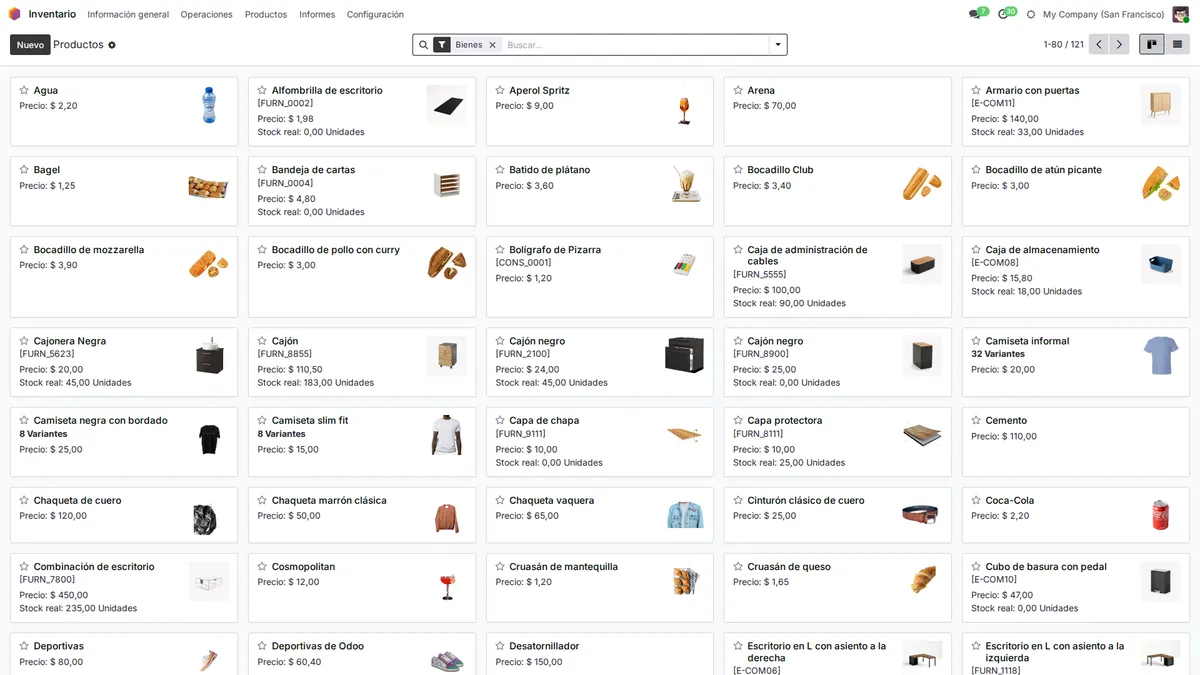Viewport: 1200px width, 675px height.
Task: Click the Bienes filter funnel icon
Action: [442, 45]
